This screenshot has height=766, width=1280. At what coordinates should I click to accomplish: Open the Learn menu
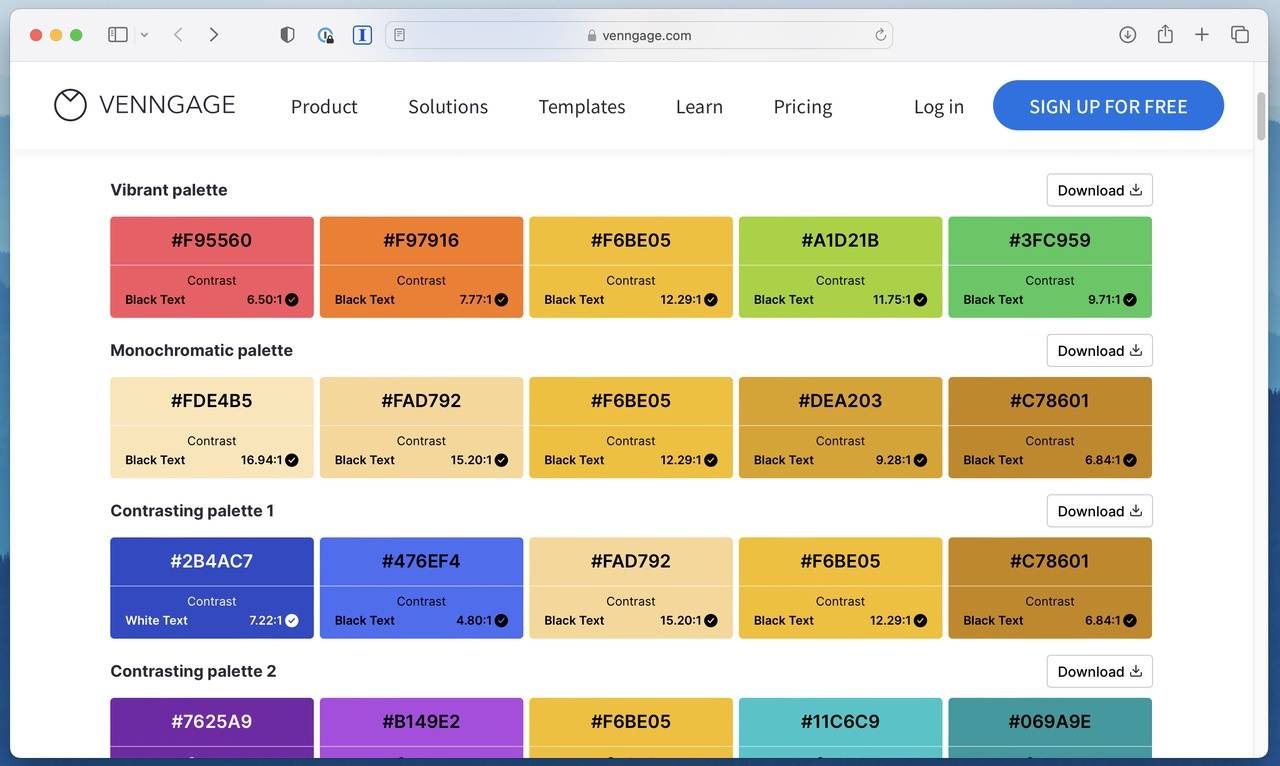pyautogui.click(x=699, y=107)
